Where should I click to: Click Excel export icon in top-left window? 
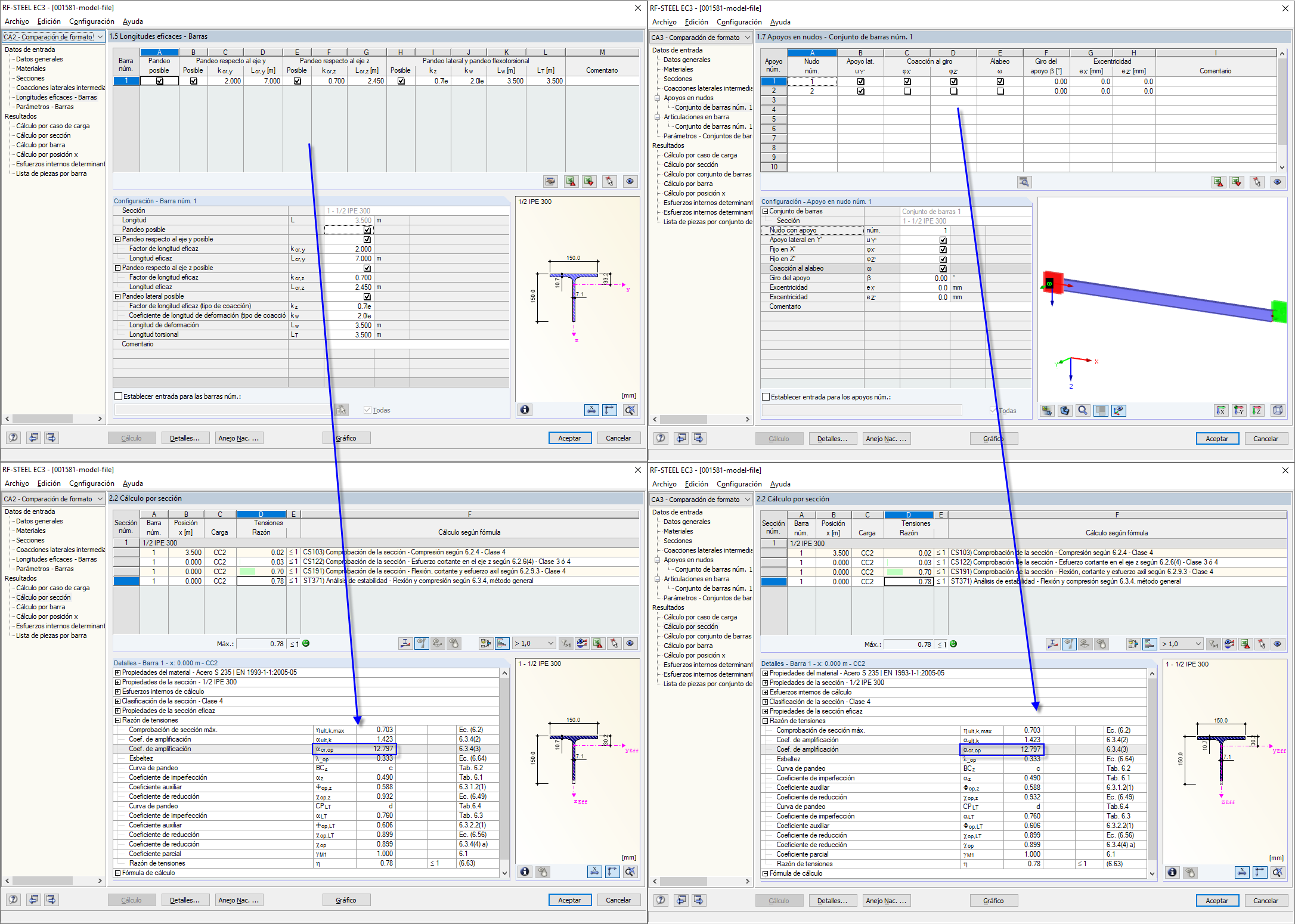click(571, 181)
